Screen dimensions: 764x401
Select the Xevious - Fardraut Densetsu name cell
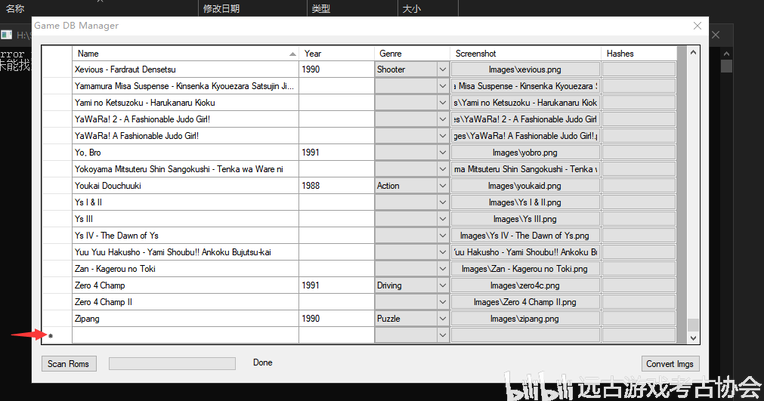click(185, 70)
